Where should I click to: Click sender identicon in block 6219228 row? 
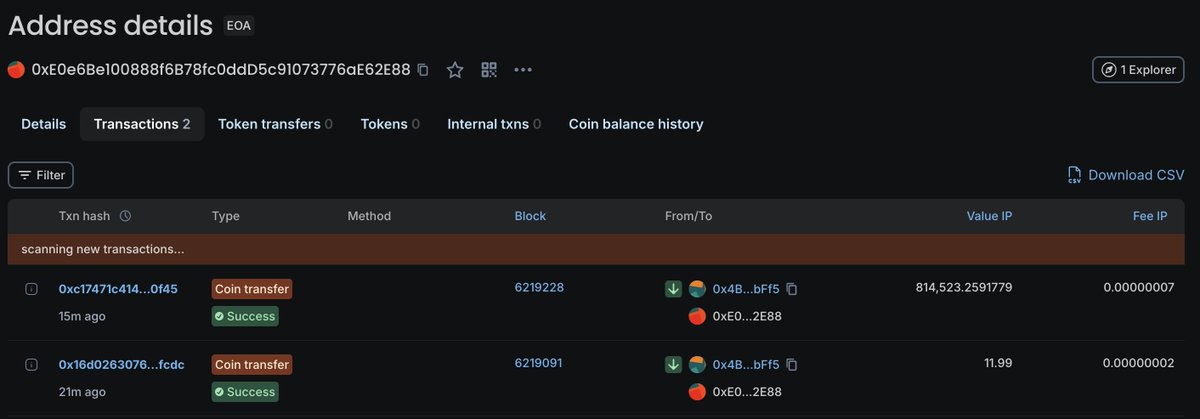698,289
